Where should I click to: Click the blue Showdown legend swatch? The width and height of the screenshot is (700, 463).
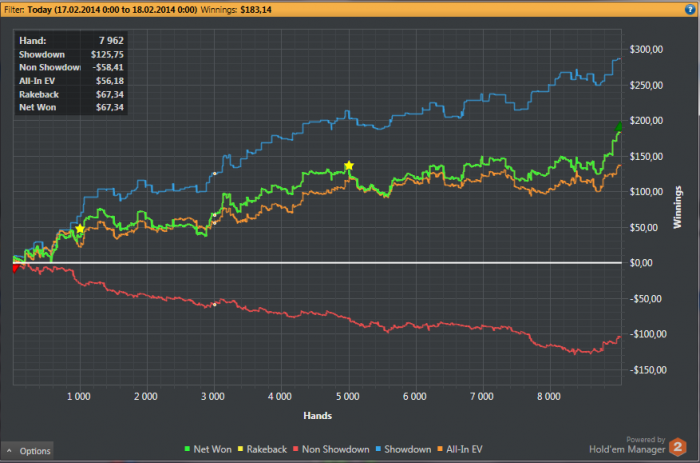(x=378, y=449)
